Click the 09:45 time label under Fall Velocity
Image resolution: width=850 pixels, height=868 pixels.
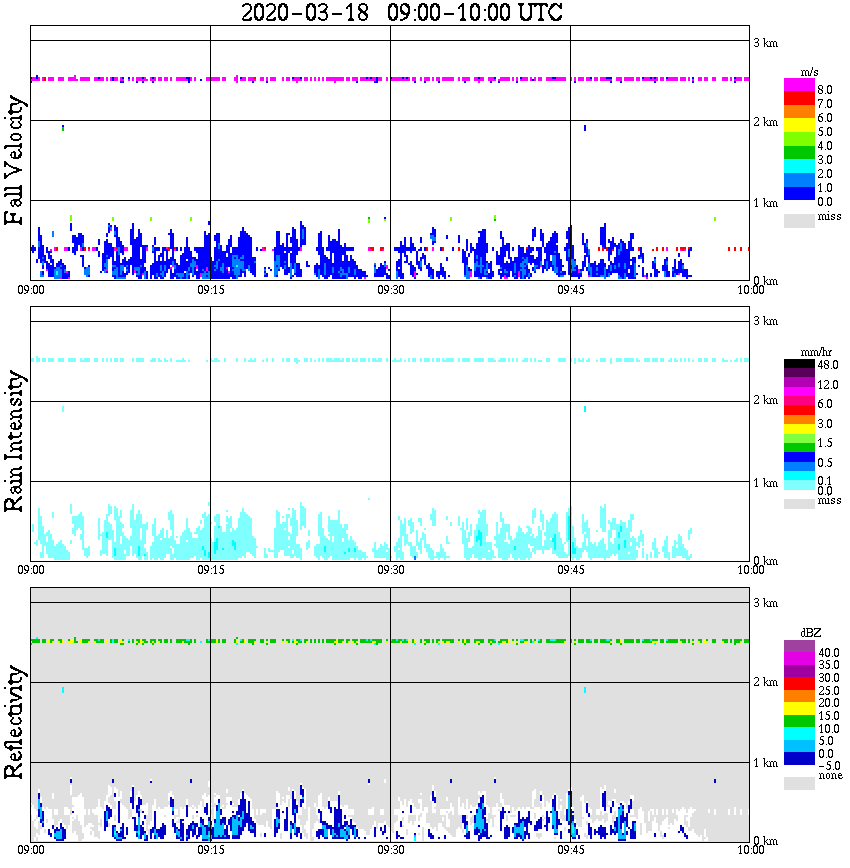click(571, 290)
